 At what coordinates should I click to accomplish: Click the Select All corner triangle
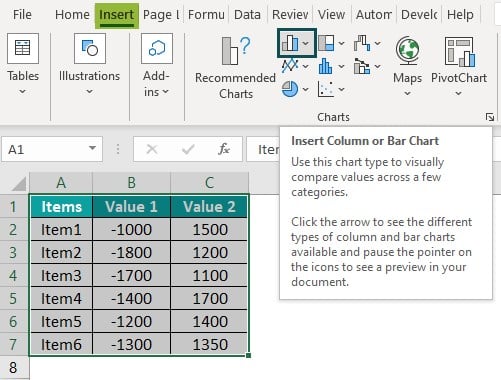(x=19, y=184)
